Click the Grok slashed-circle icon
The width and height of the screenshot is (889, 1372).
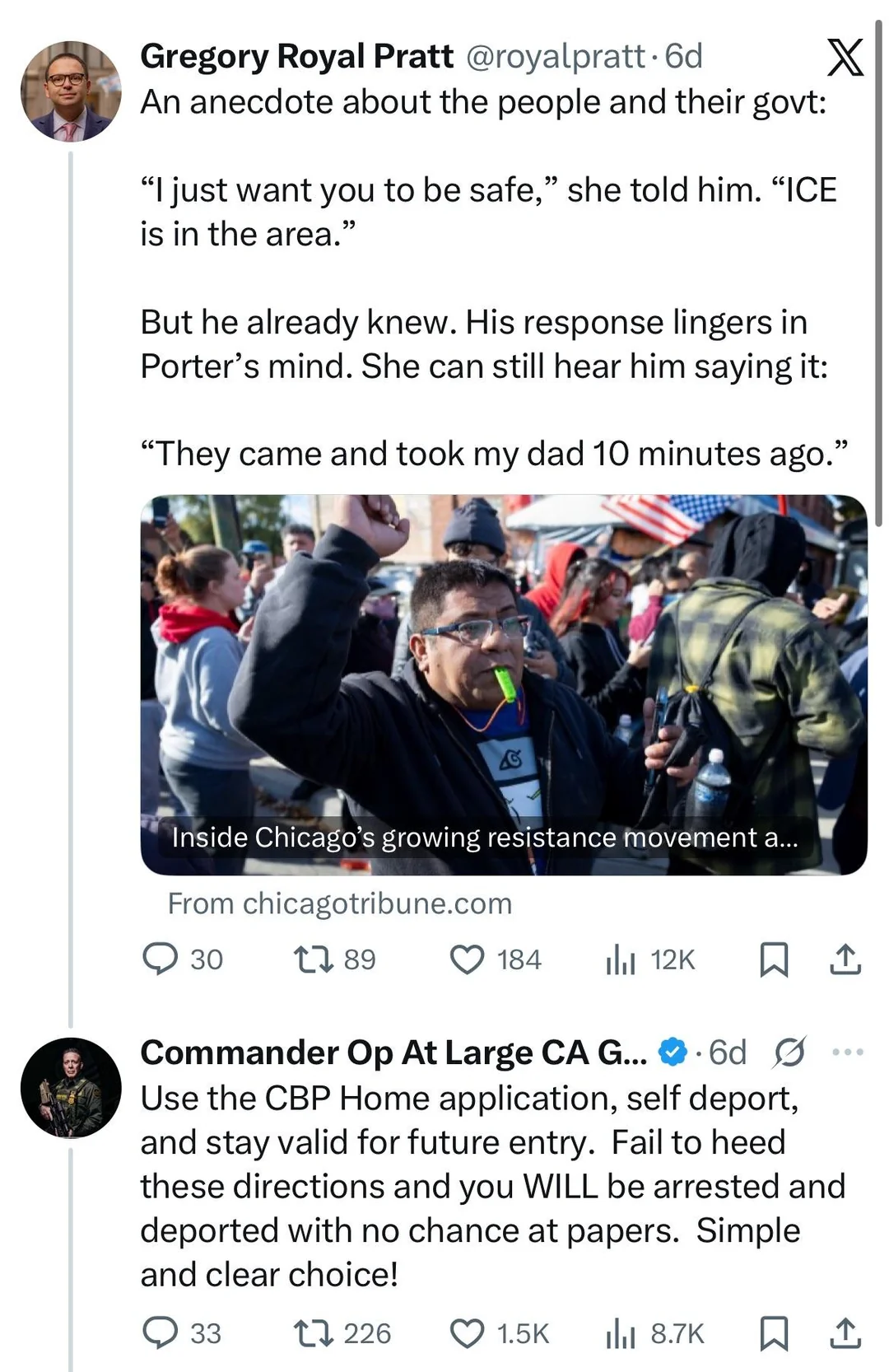pyautogui.click(x=789, y=1052)
